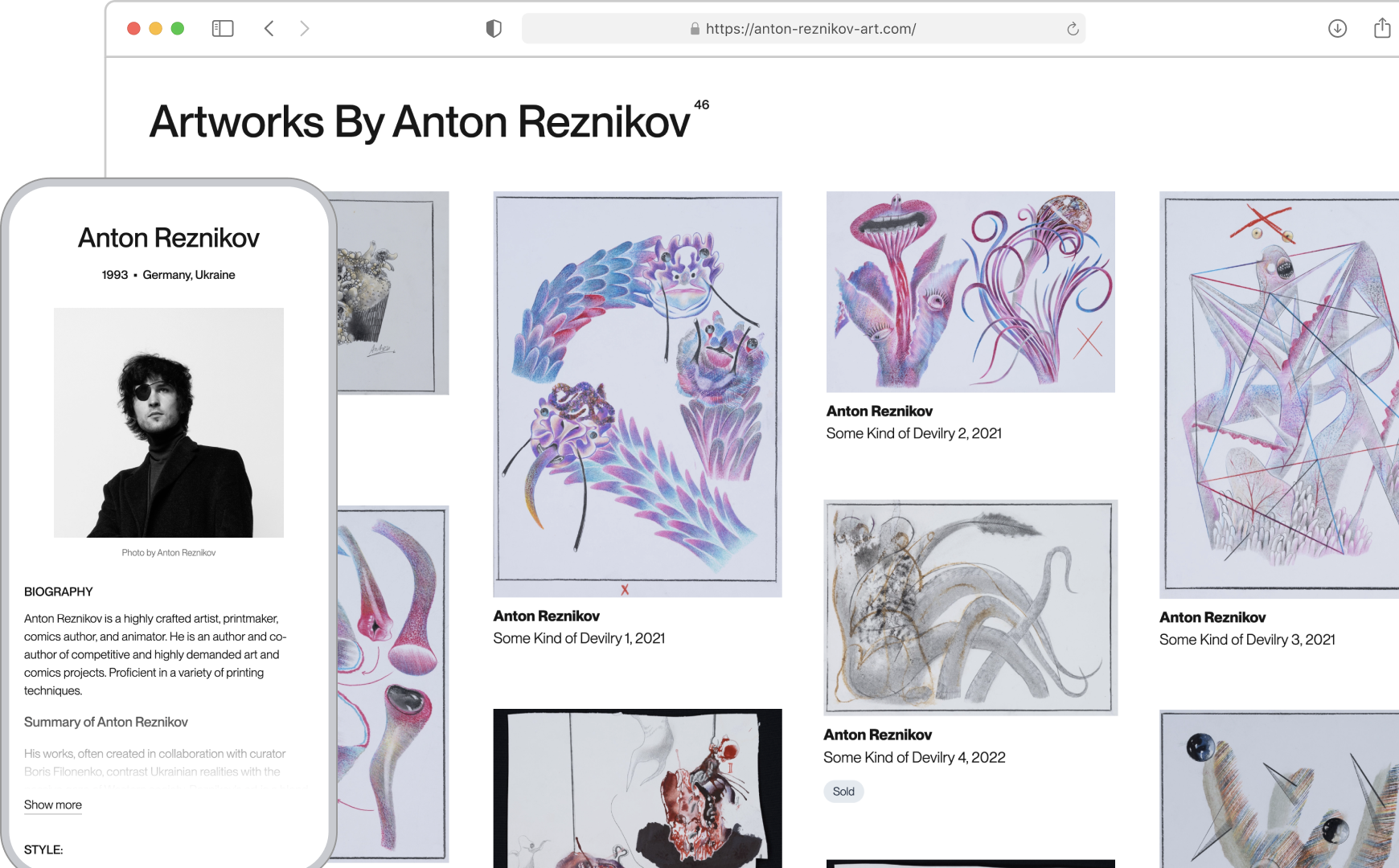Click the grey Devilry 4 artwork image

coord(970,608)
